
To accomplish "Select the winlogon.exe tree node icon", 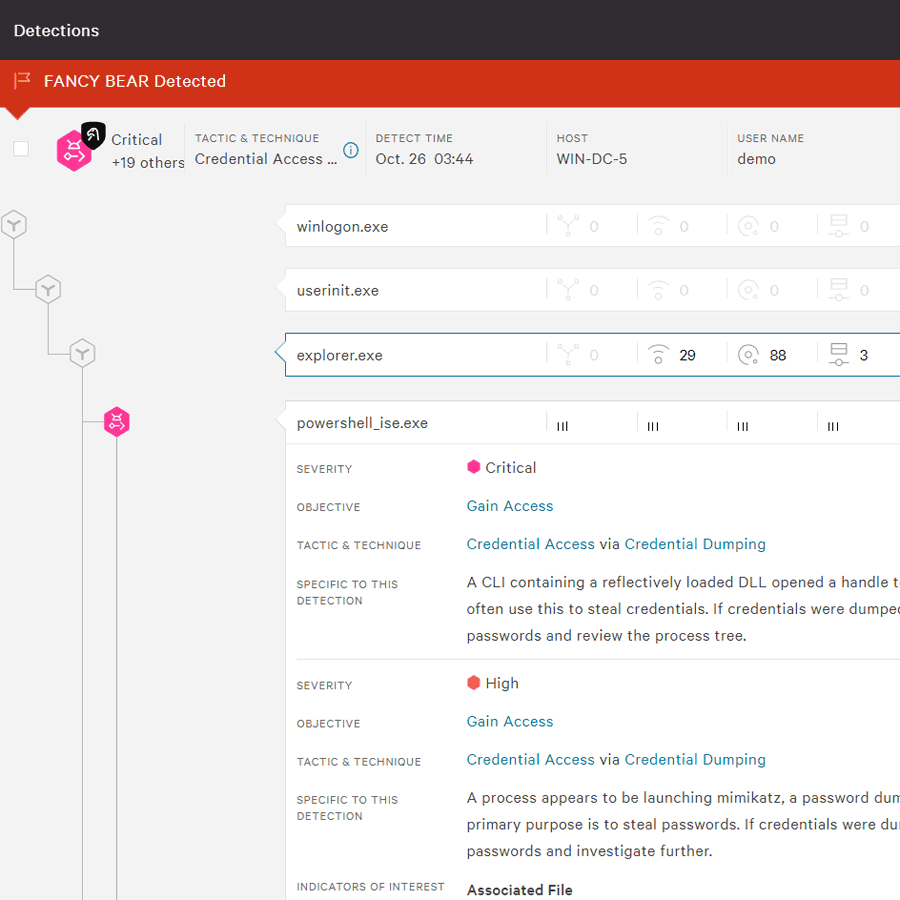I will 13,224.
